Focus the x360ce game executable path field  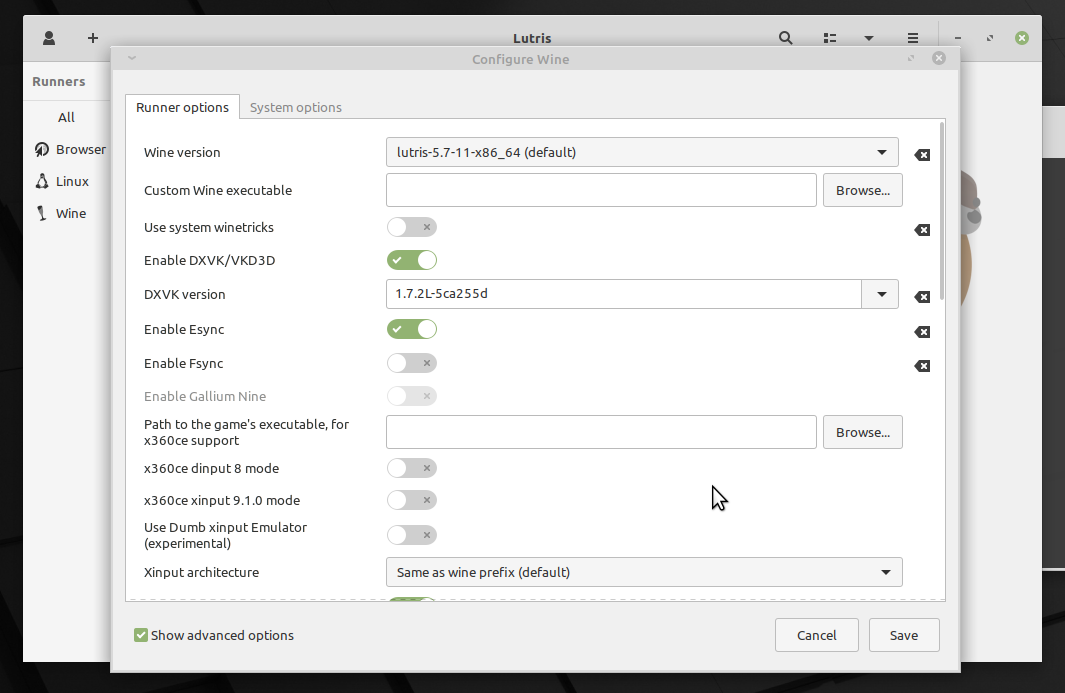pyautogui.click(x=601, y=432)
